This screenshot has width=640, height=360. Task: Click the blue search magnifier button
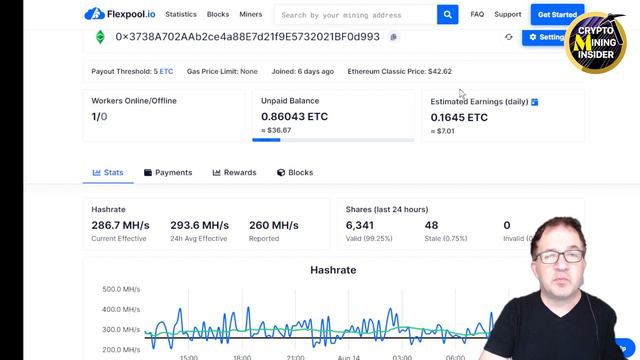447,15
